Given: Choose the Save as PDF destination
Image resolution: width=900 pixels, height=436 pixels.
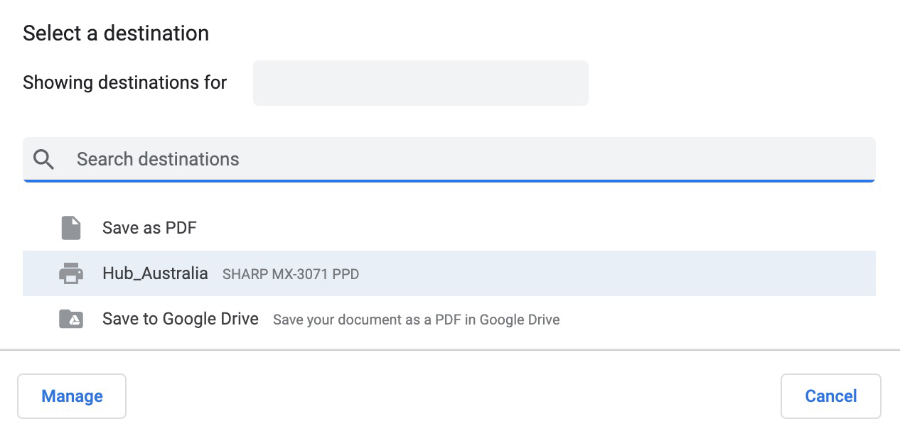Looking at the screenshot, I should [x=149, y=228].
